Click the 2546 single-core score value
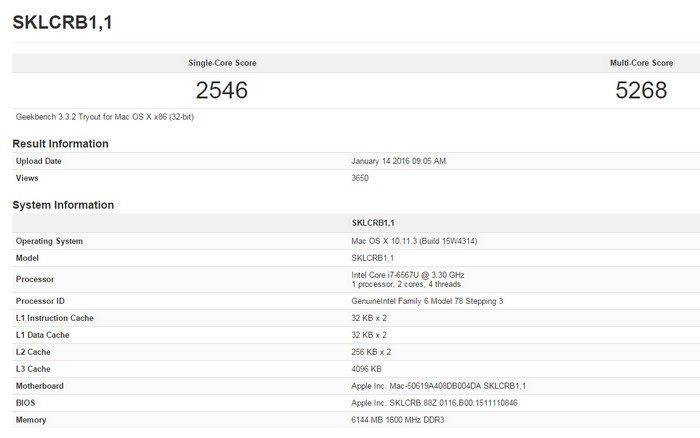 click(221, 90)
